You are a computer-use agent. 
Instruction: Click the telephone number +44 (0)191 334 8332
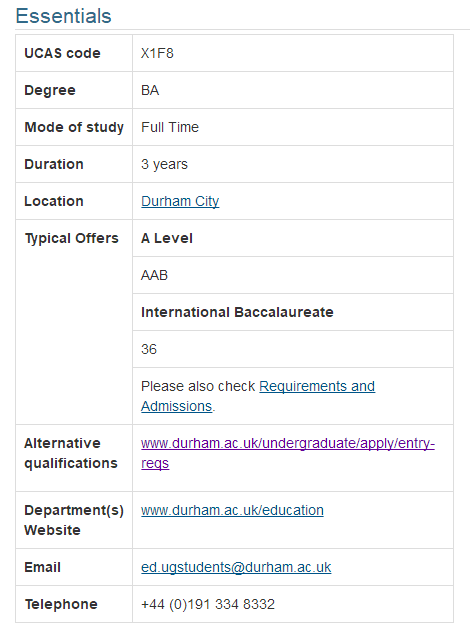click(207, 604)
